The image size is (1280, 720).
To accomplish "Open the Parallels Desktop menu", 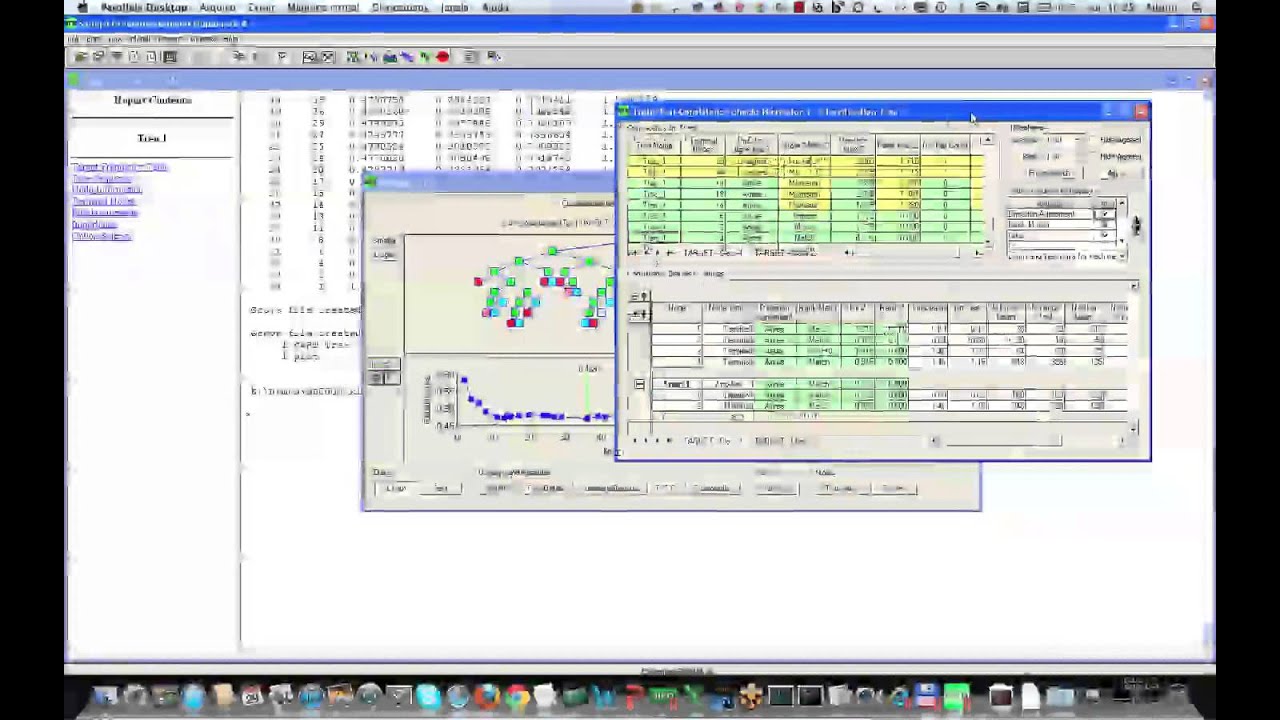I will coord(143,7).
